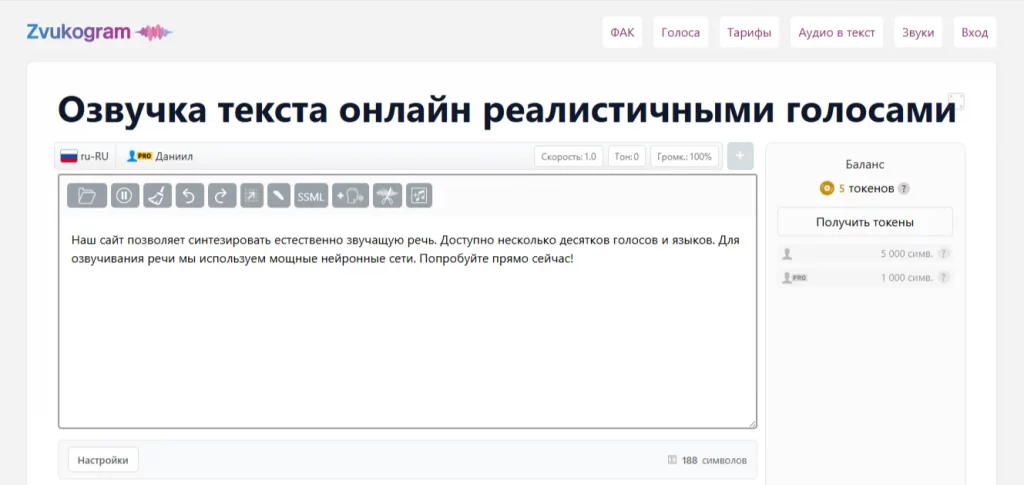Click the expand icon beside the heading
This screenshot has width=1024, height=485.
click(956, 101)
